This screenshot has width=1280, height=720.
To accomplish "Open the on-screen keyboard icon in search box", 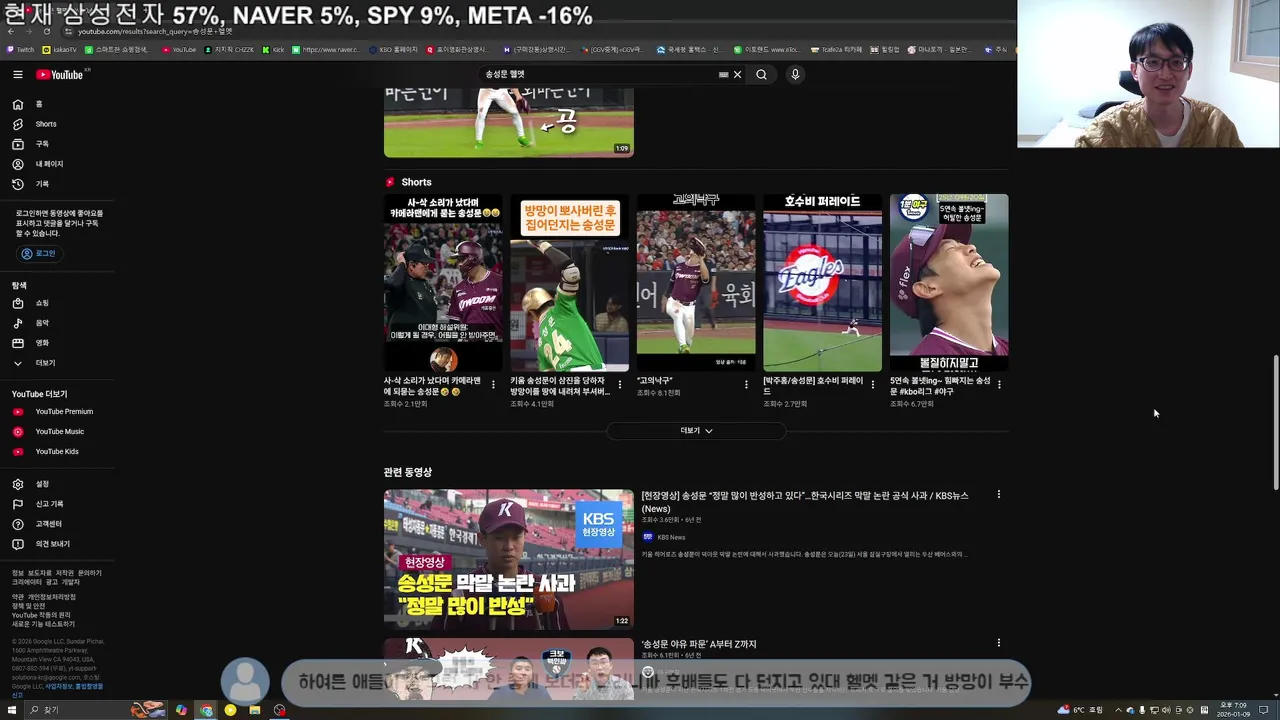I will click(x=723, y=74).
